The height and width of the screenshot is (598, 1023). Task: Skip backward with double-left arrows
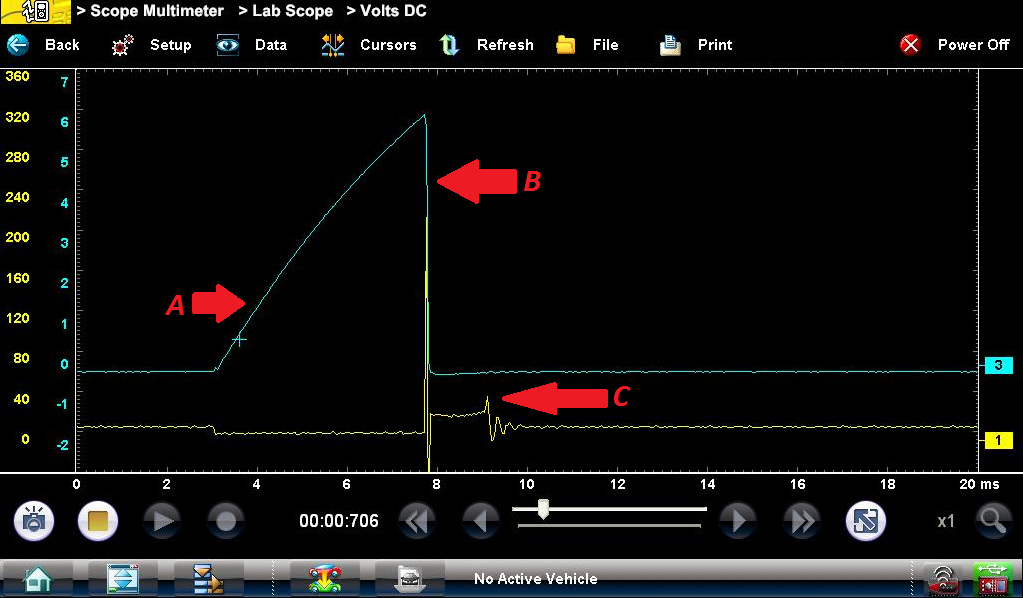coord(418,521)
